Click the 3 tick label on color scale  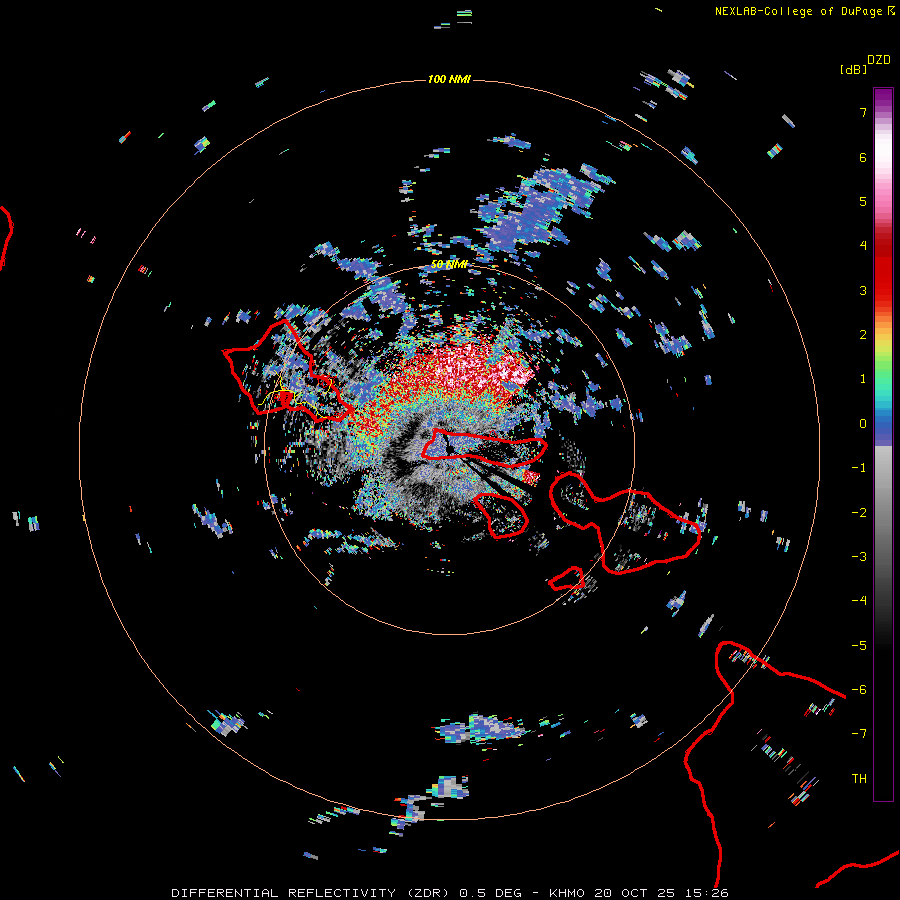(x=863, y=290)
